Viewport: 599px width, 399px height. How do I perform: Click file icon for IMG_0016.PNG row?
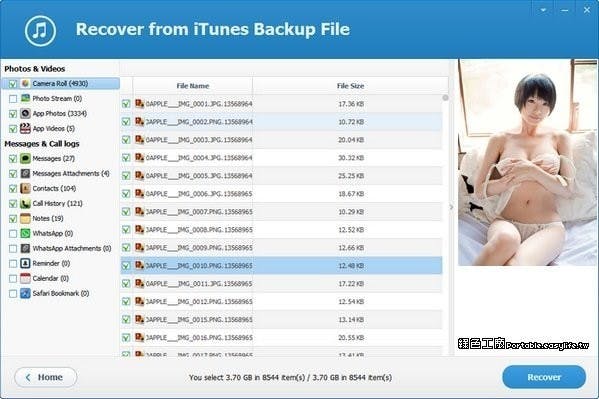[x=139, y=337]
